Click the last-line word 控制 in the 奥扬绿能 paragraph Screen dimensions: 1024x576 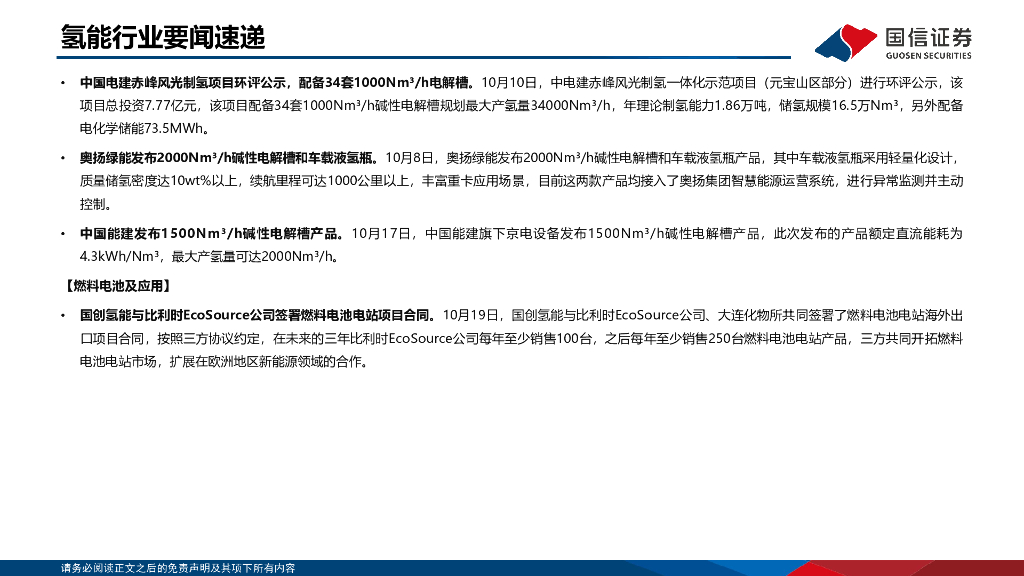click(x=92, y=204)
